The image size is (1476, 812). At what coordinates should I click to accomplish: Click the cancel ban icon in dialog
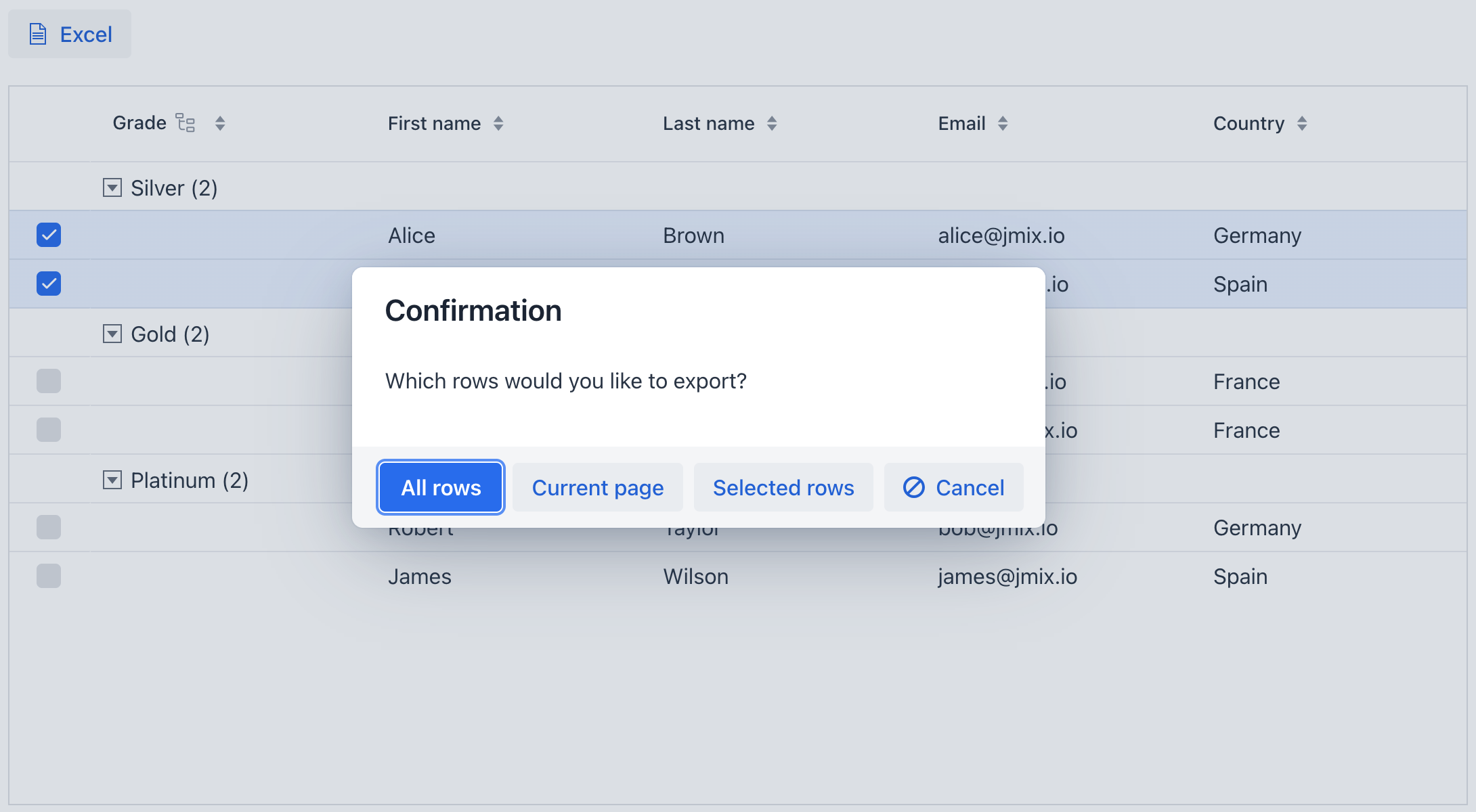tap(913, 487)
